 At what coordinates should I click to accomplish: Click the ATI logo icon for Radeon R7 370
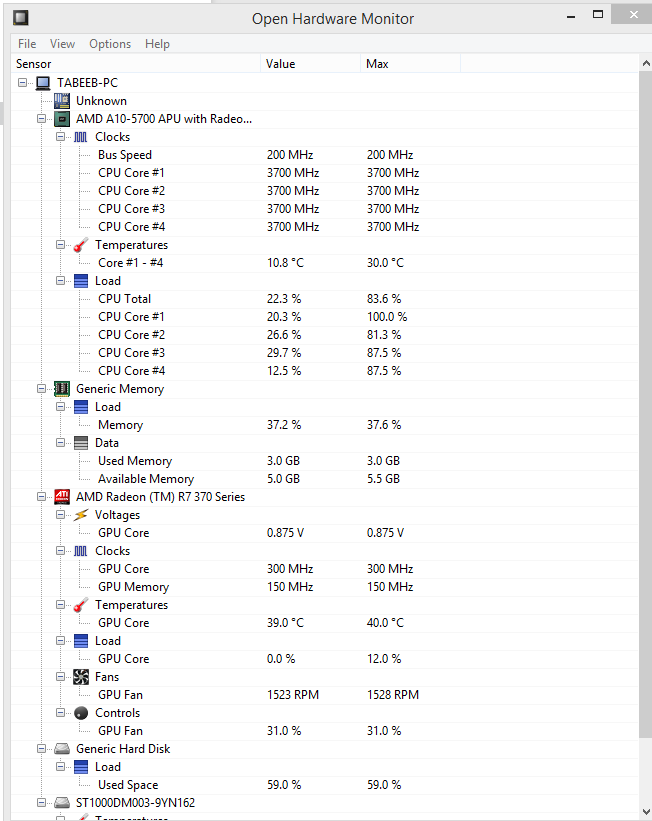point(62,496)
